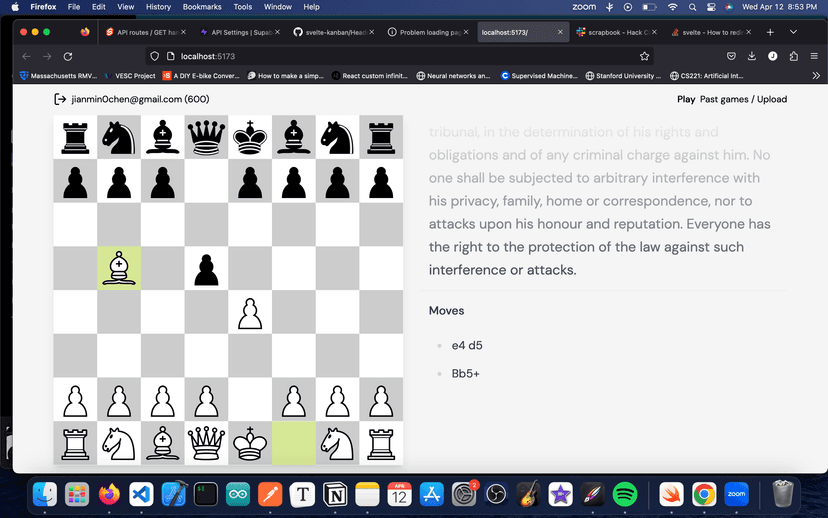Click the black queen piece

click(x=206, y=138)
